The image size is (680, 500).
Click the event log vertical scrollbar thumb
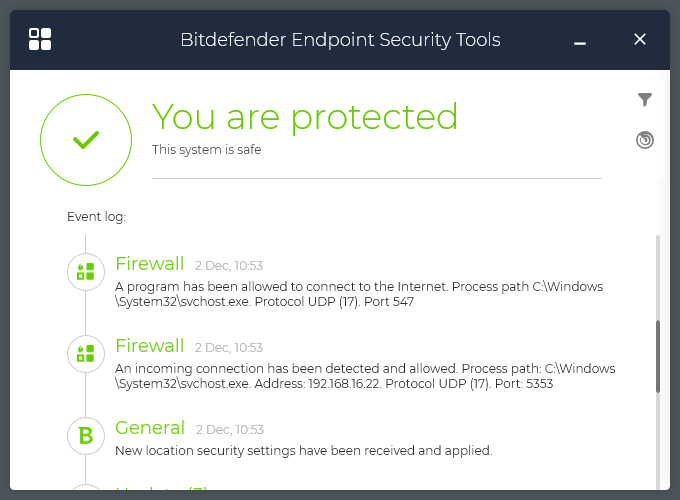click(x=657, y=355)
